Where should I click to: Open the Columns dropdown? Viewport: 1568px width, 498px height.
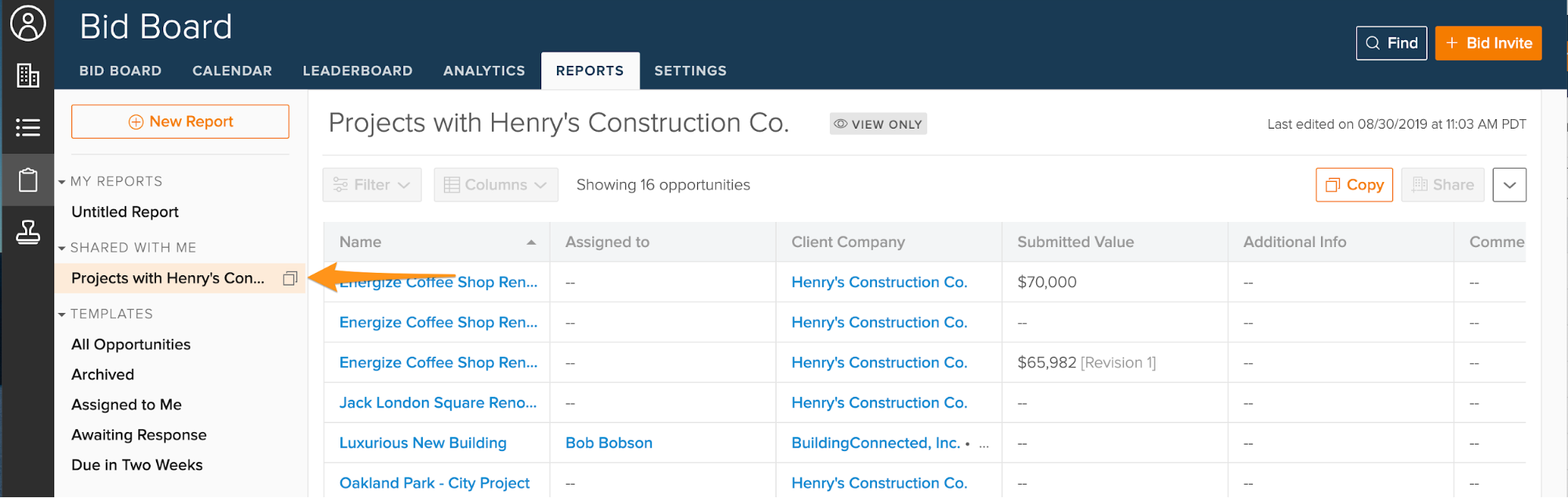point(496,185)
